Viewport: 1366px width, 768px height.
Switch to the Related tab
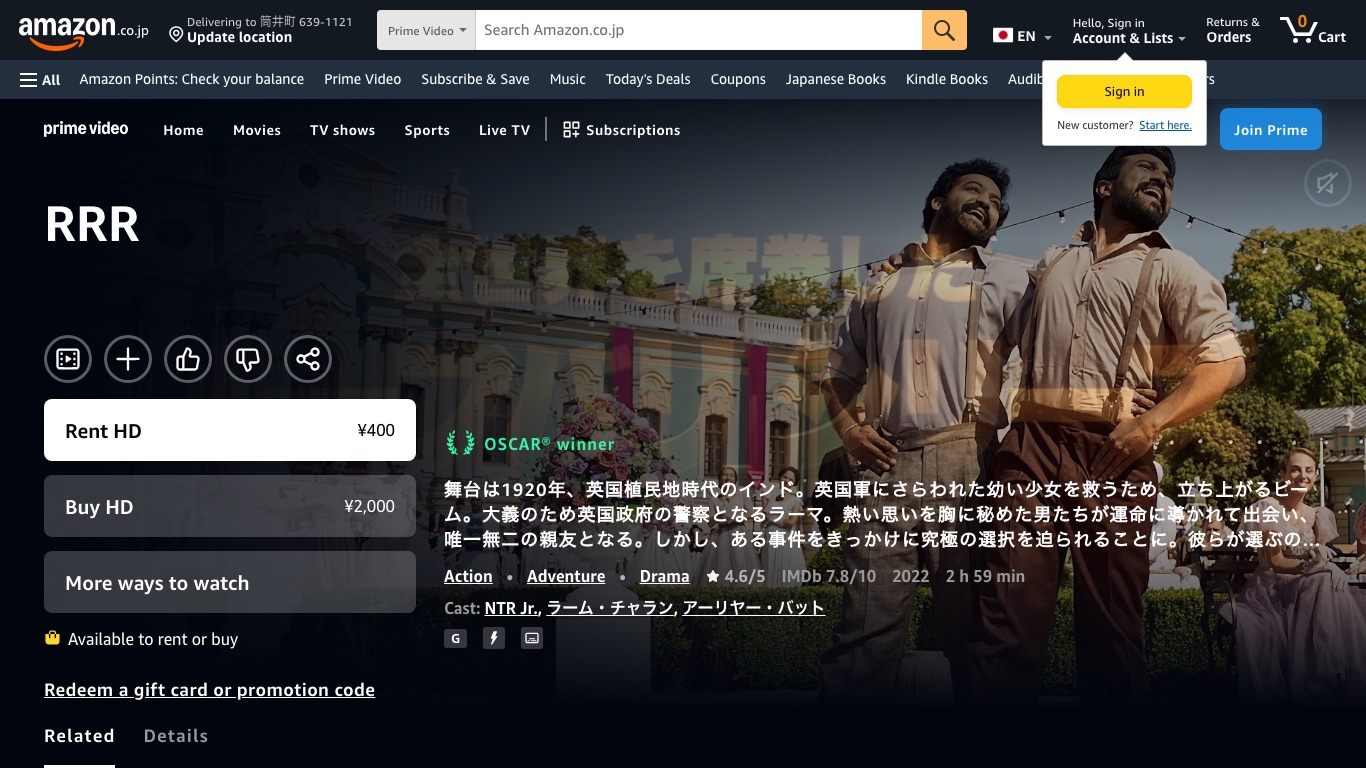coord(79,736)
